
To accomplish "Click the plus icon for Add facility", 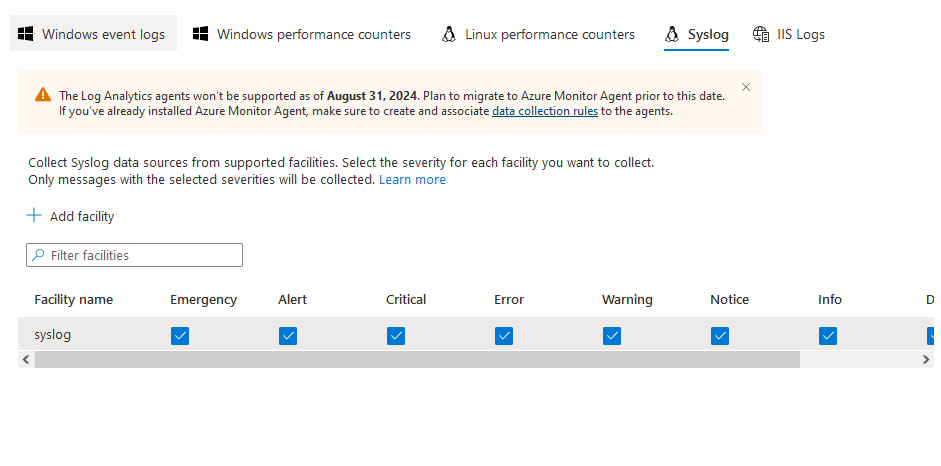I will pyautogui.click(x=34, y=216).
